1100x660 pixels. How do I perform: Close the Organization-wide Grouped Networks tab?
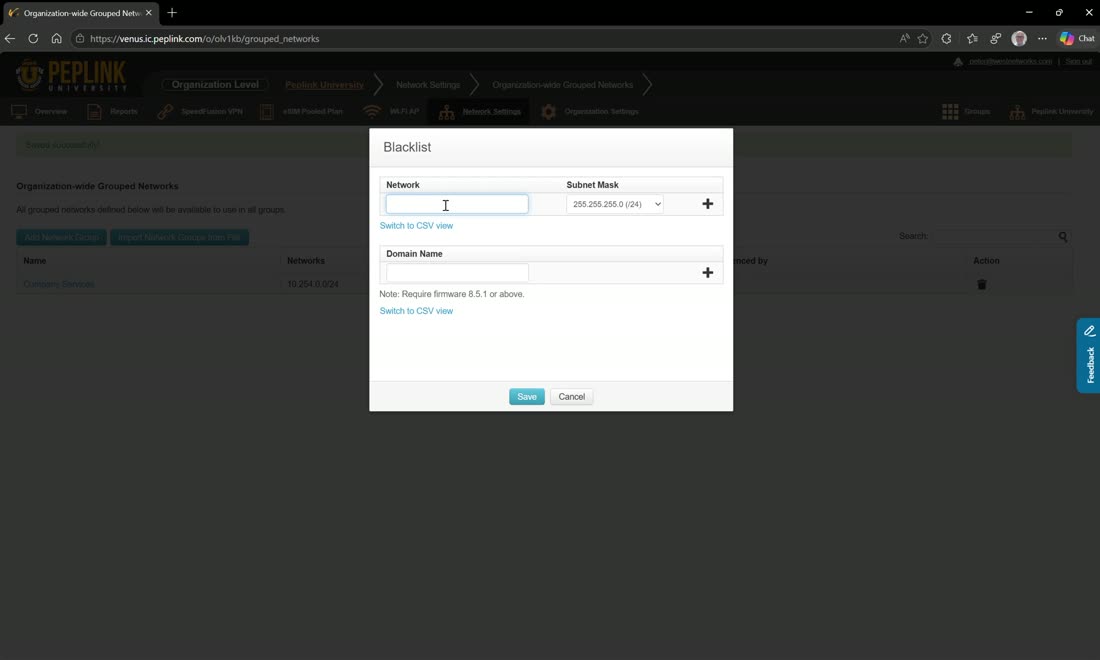click(x=149, y=13)
